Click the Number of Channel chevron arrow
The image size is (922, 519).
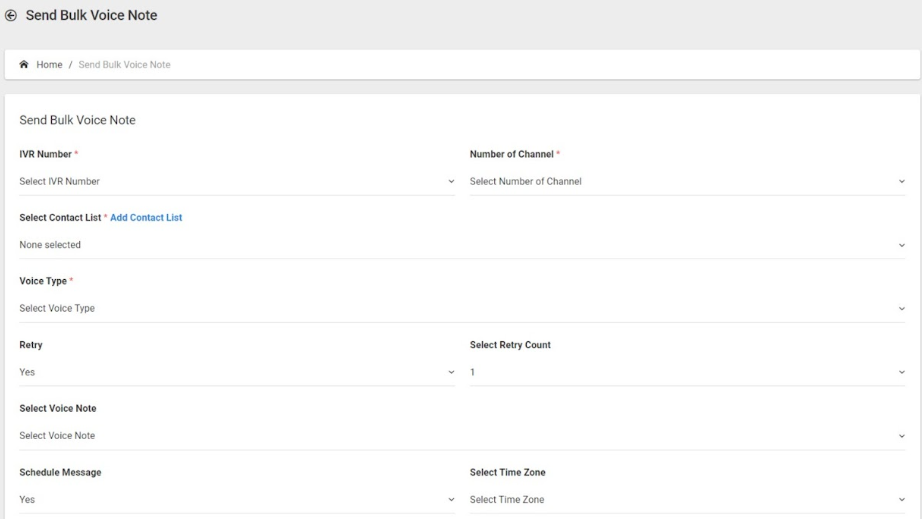click(901, 182)
